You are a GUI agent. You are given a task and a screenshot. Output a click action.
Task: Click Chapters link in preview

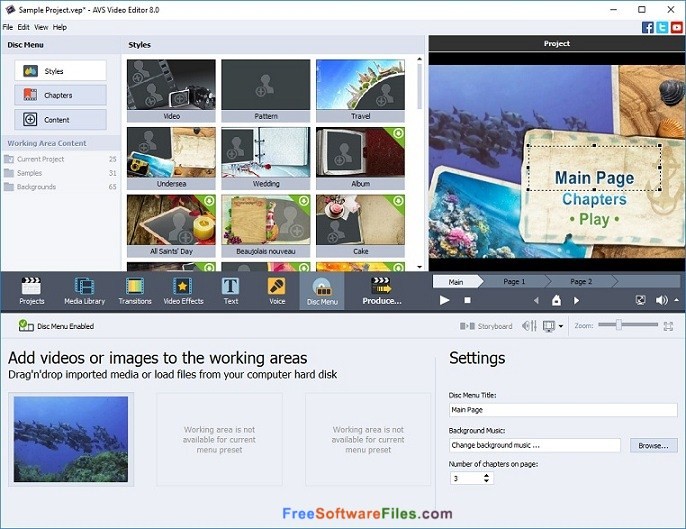point(594,199)
